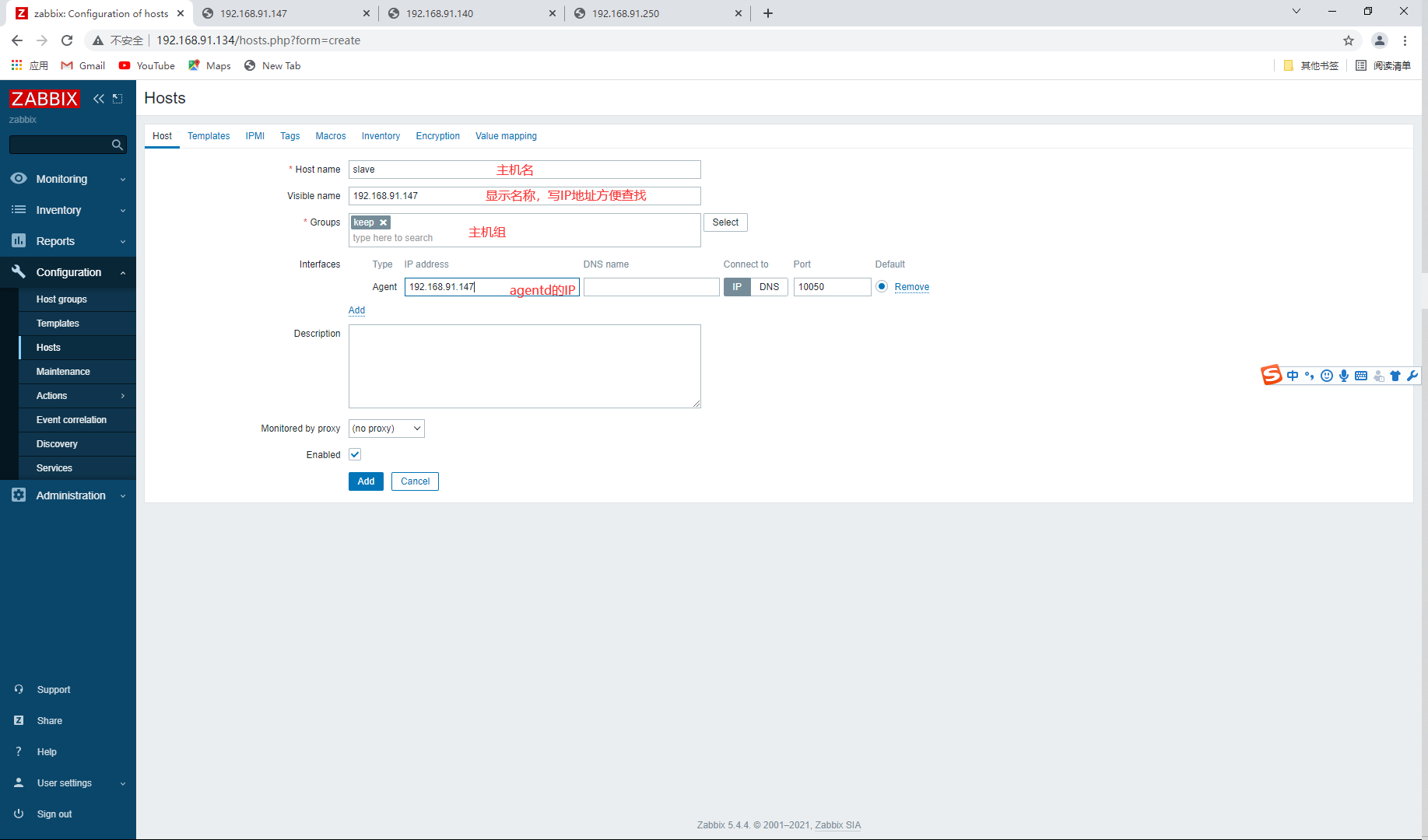Open the Sogou toolbox wrench icon
Viewport: 1428px width, 840px height.
1412,376
